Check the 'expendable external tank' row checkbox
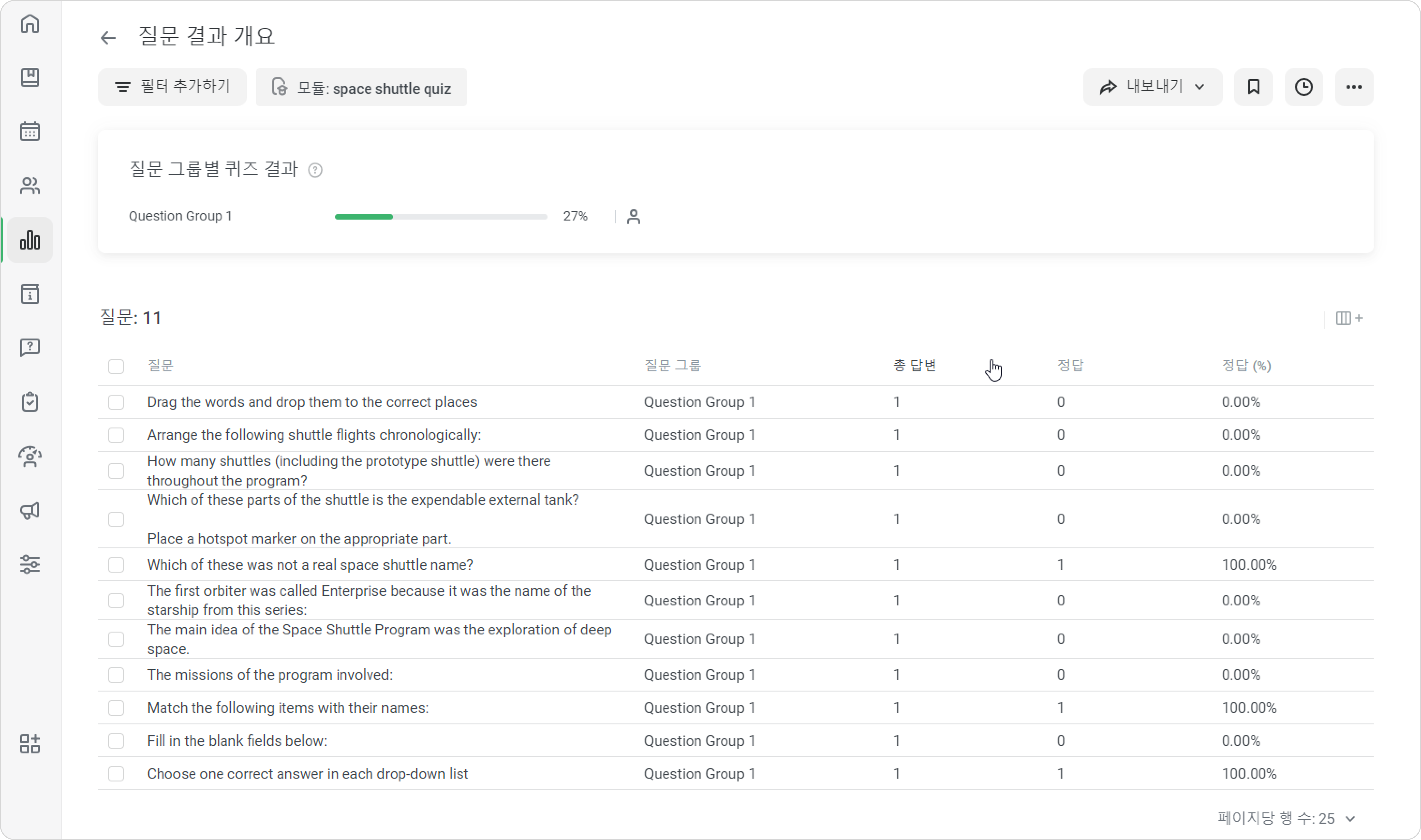The image size is (1421, 840). [116, 520]
